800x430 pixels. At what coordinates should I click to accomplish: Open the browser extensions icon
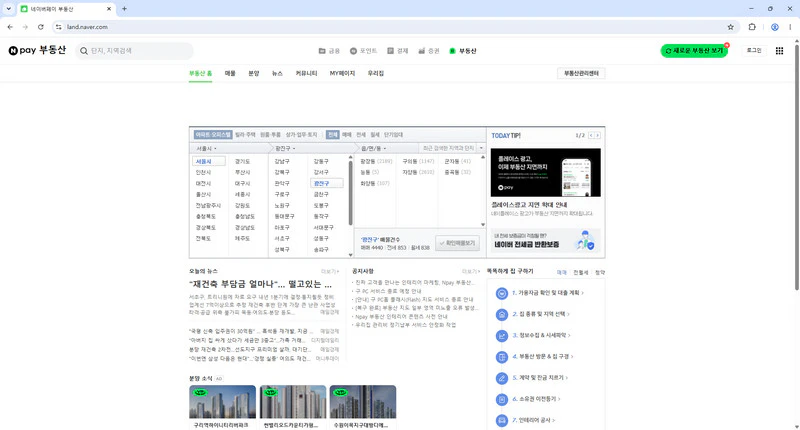click(752, 27)
